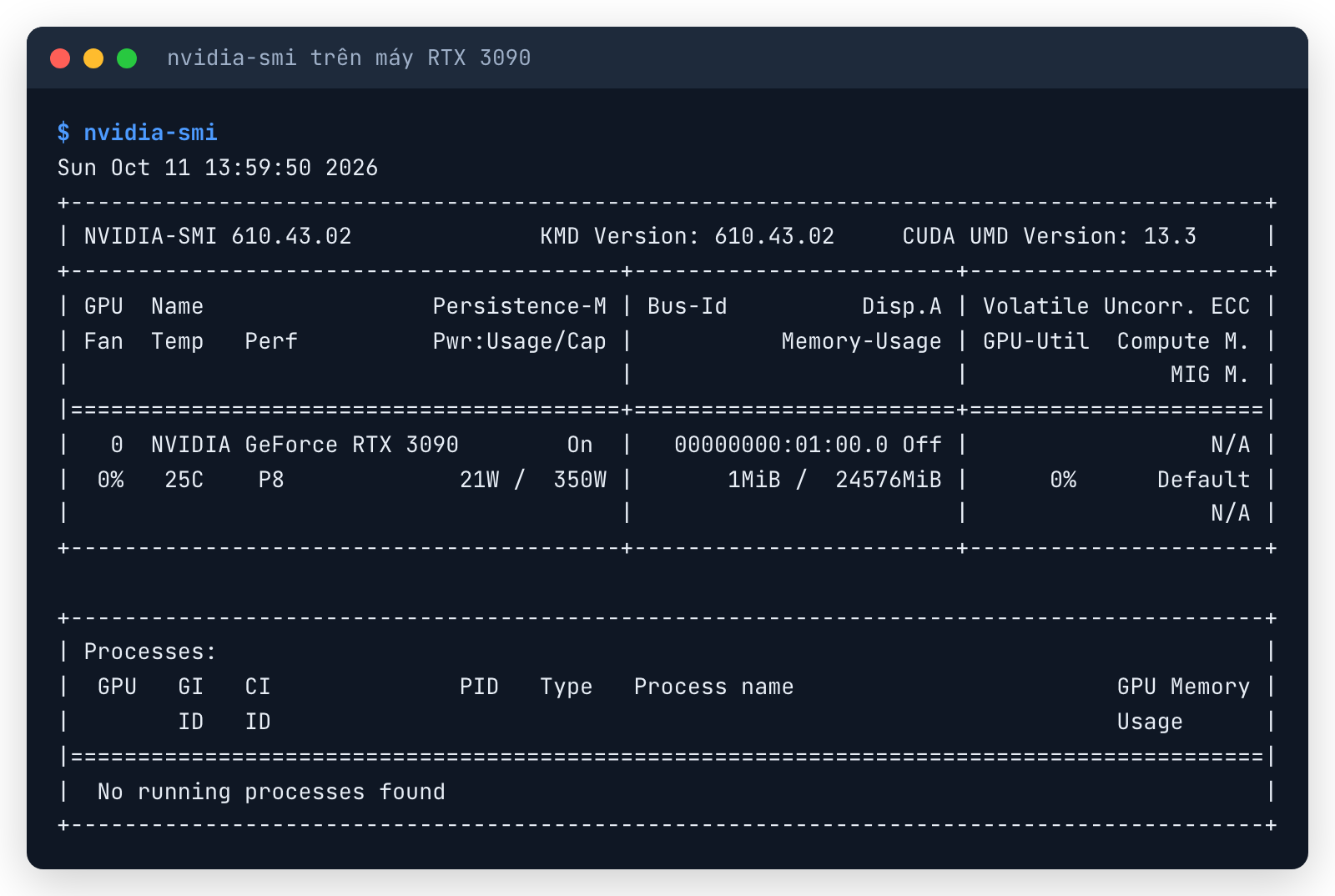Image resolution: width=1335 pixels, height=896 pixels.
Task: Click 'Volatile Uncorr. ECC' header
Action: [1116, 306]
